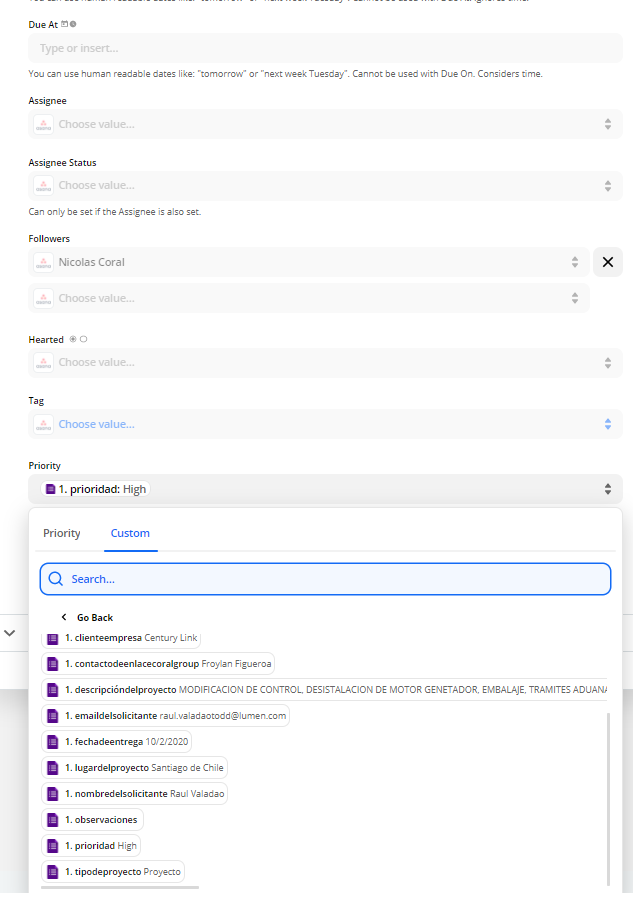Click Go Back in the field list
633x899 pixels.
(94, 618)
